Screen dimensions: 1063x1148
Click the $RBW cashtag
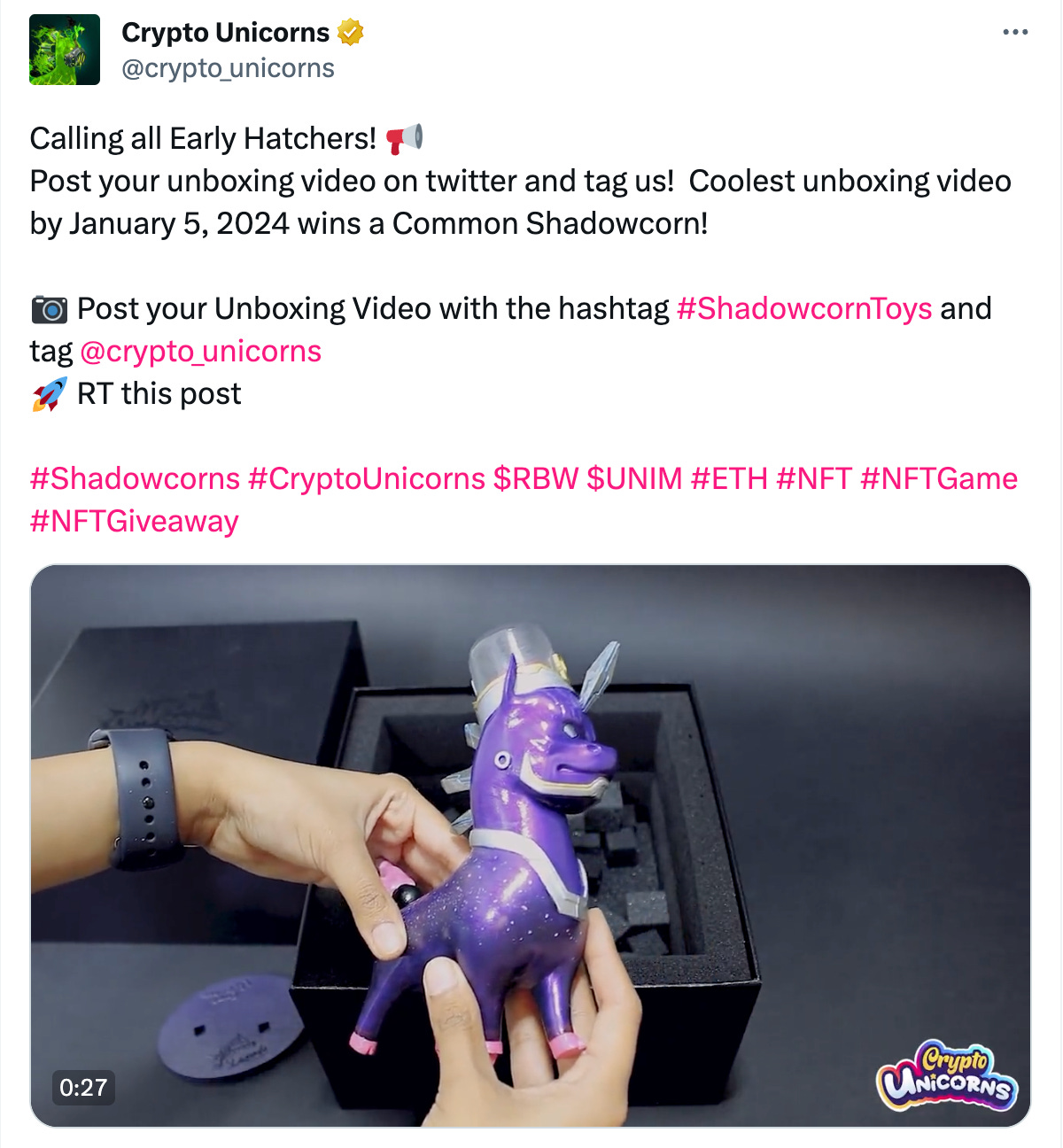point(536,478)
